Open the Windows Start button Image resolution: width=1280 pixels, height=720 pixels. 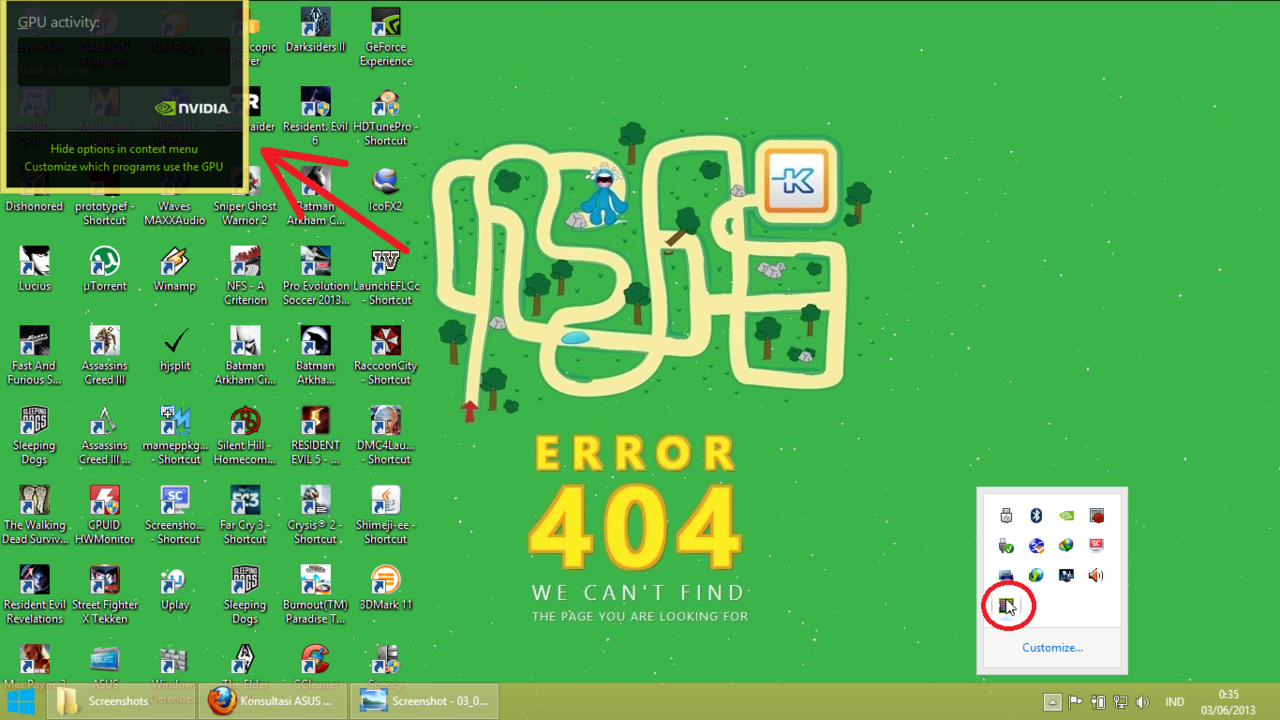tap(21, 701)
